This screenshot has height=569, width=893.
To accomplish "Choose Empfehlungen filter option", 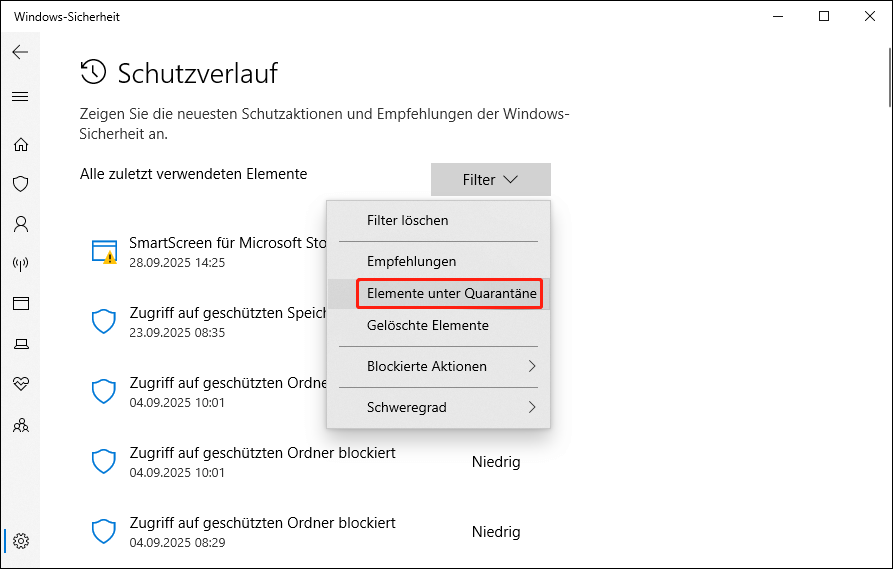I will coord(411,261).
